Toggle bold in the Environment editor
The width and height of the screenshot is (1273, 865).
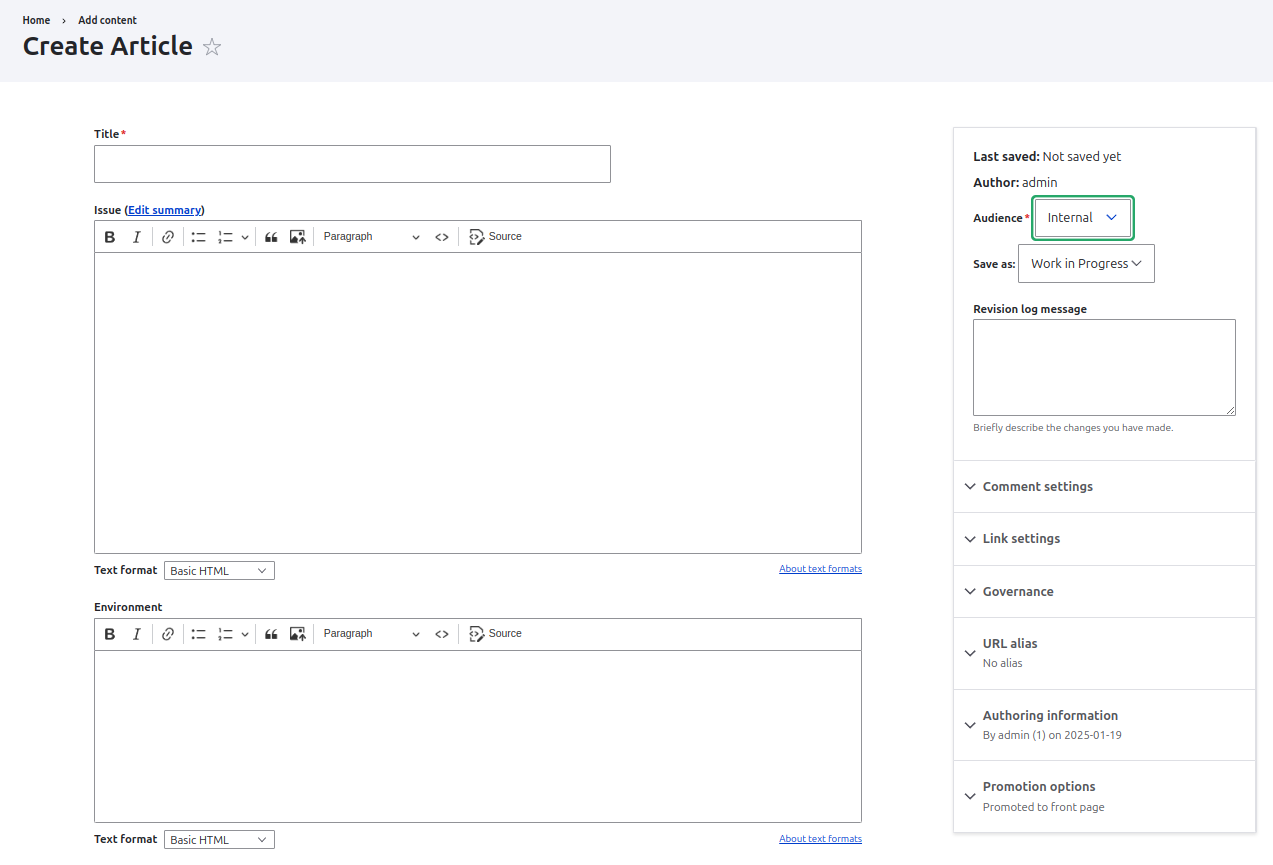pos(110,634)
